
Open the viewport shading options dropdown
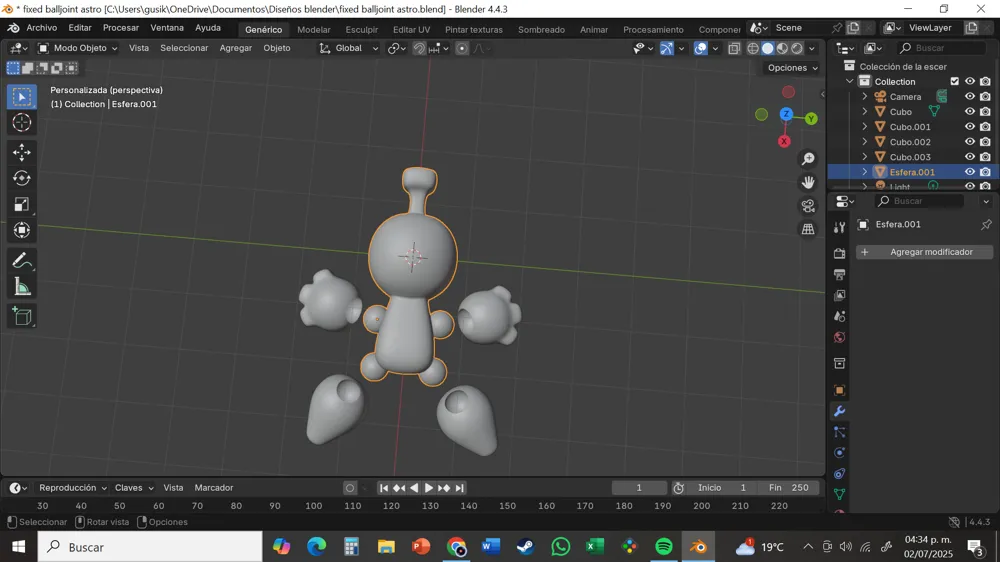click(812, 48)
